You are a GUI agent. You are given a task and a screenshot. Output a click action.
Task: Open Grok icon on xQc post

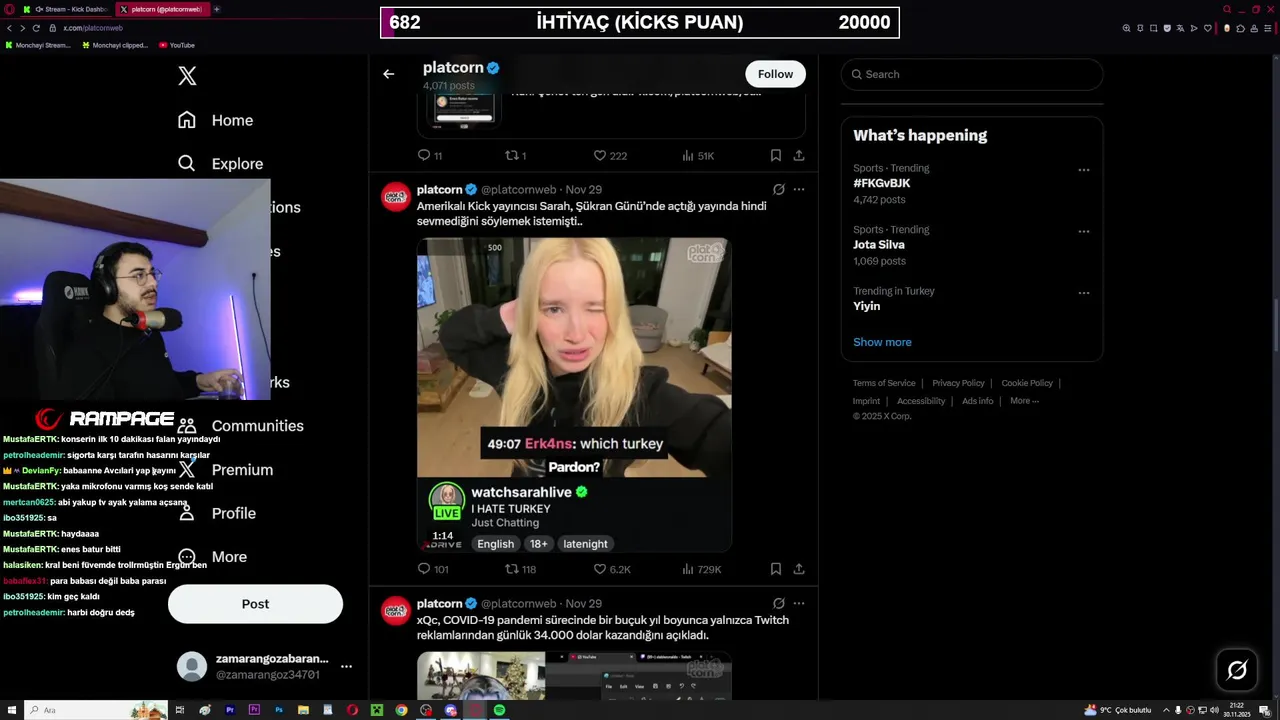[779, 603]
